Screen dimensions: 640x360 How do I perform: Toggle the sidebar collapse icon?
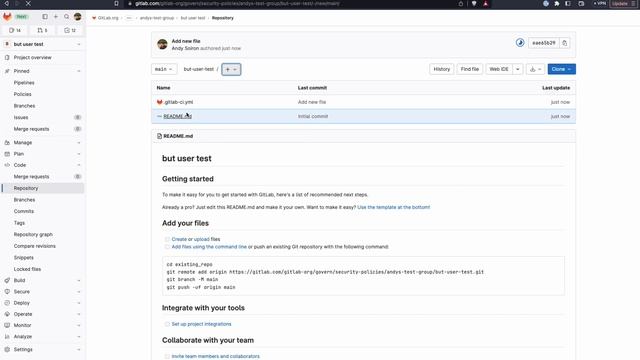[45, 17]
